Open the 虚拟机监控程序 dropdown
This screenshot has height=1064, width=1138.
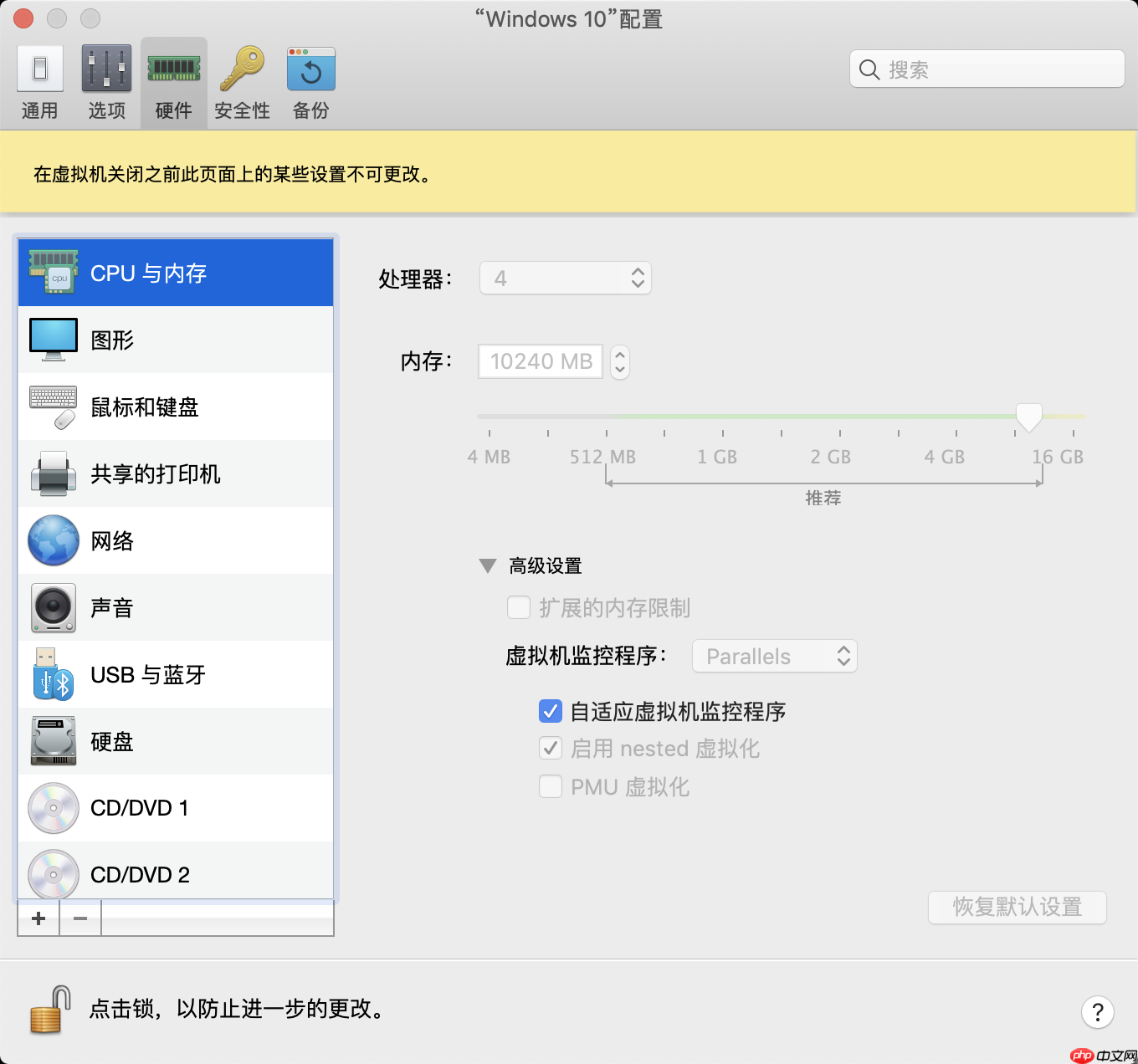[x=774, y=656]
